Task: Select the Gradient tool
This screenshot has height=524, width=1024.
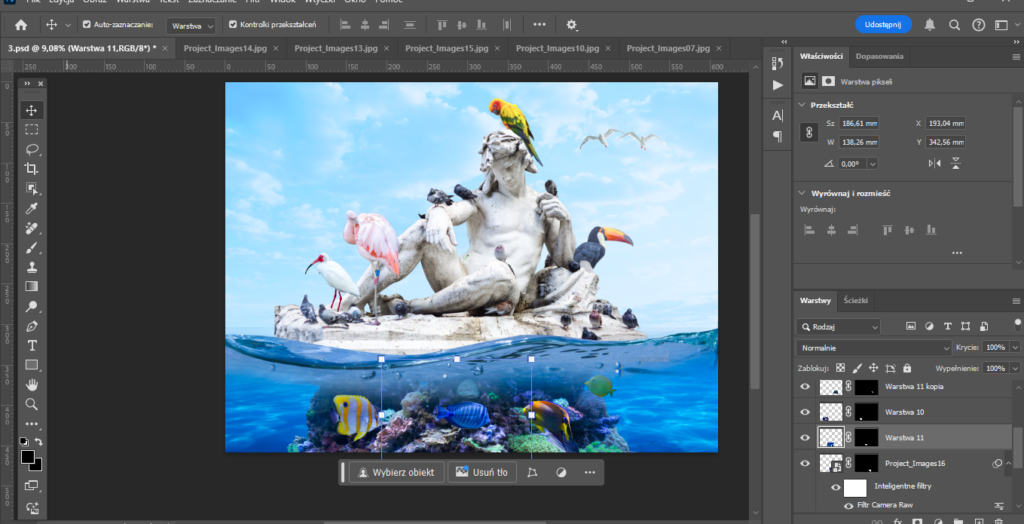Action: (x=31, y=286)
